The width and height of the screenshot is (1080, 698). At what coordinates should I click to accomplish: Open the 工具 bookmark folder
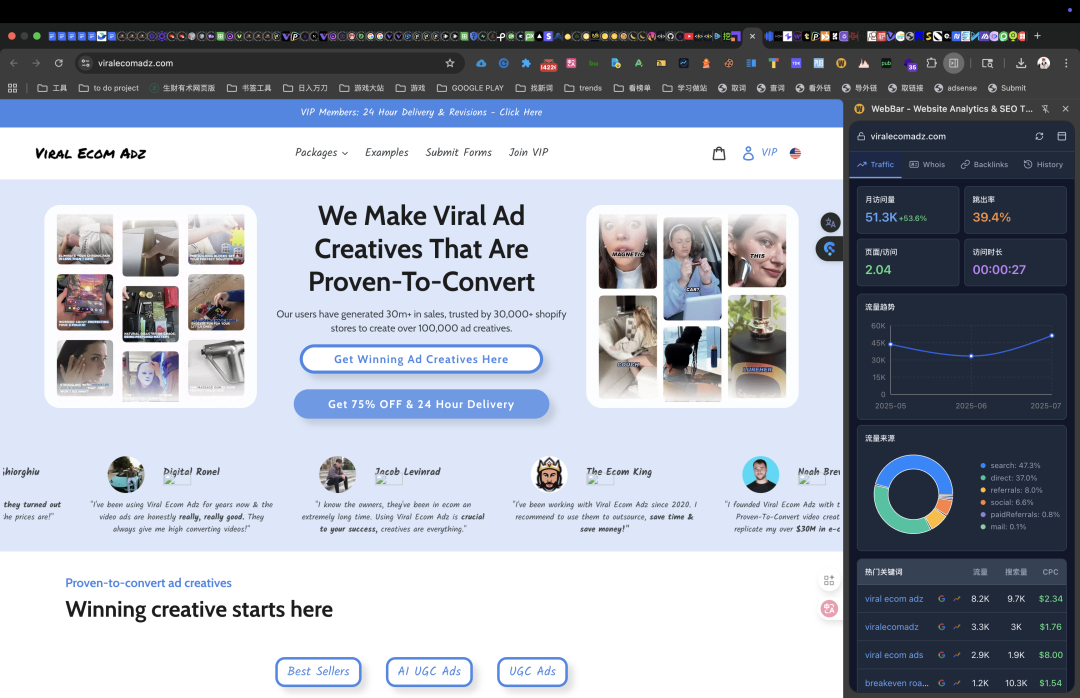pos(52,88)
